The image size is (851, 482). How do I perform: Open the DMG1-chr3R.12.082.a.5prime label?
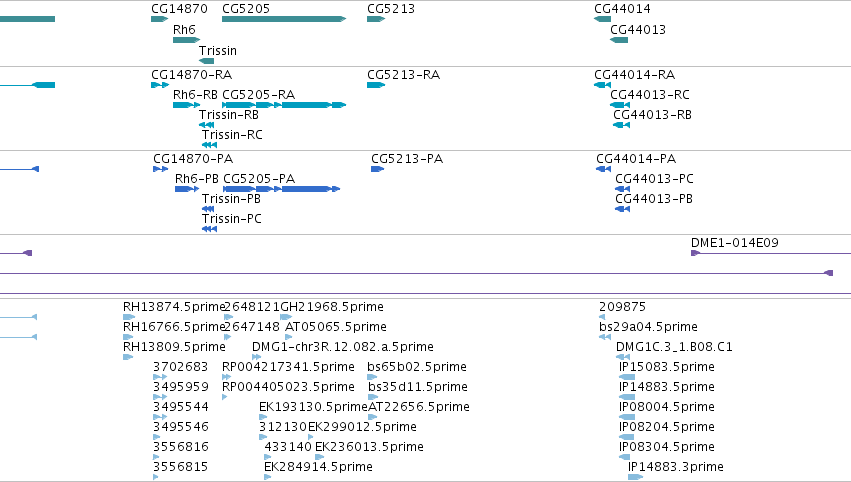coord(342,347)
